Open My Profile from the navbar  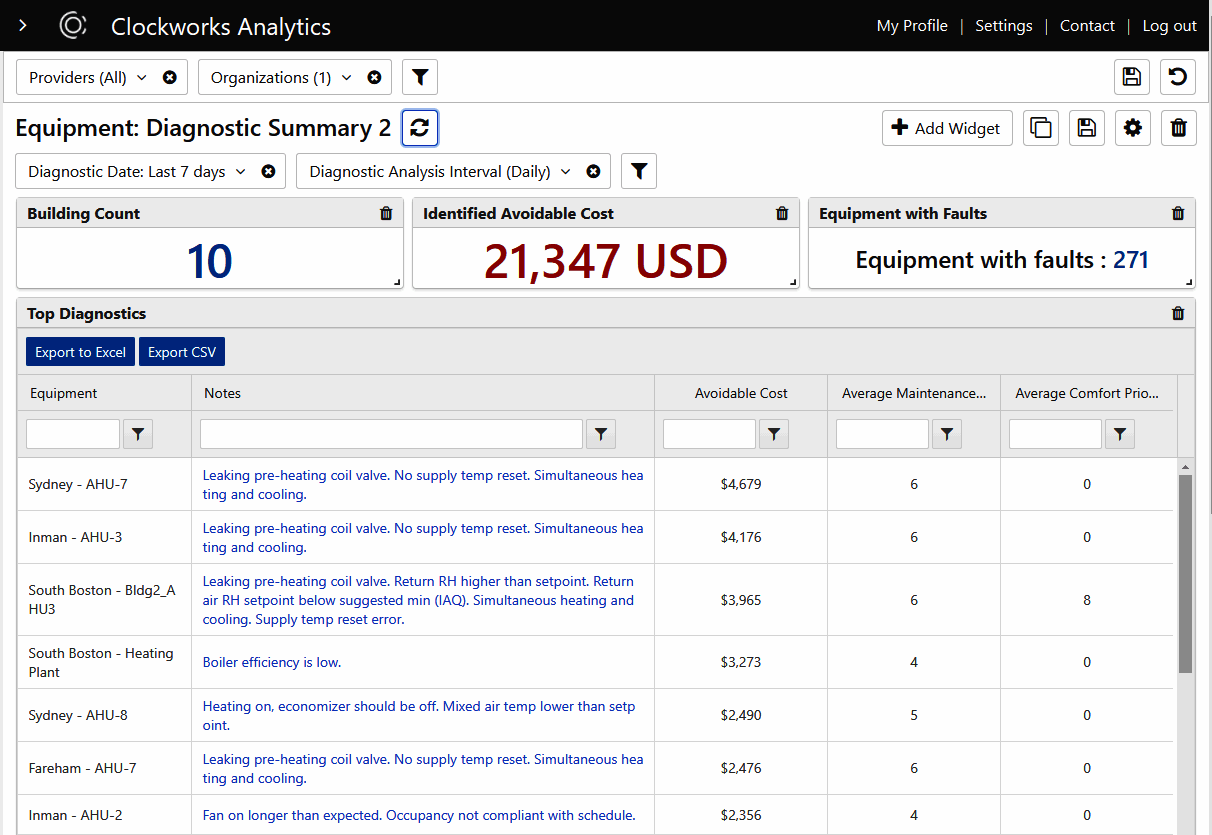point(911,26)
